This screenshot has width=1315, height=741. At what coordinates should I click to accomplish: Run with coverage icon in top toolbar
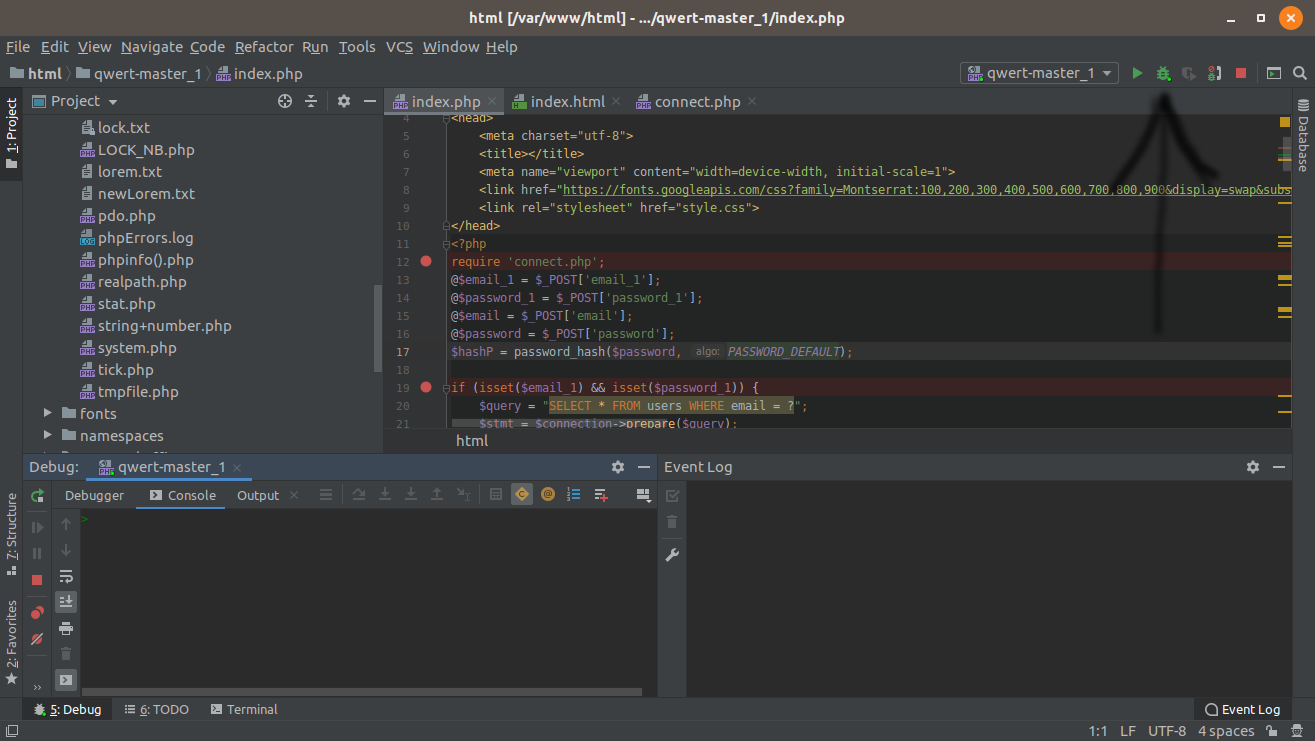1188,73
